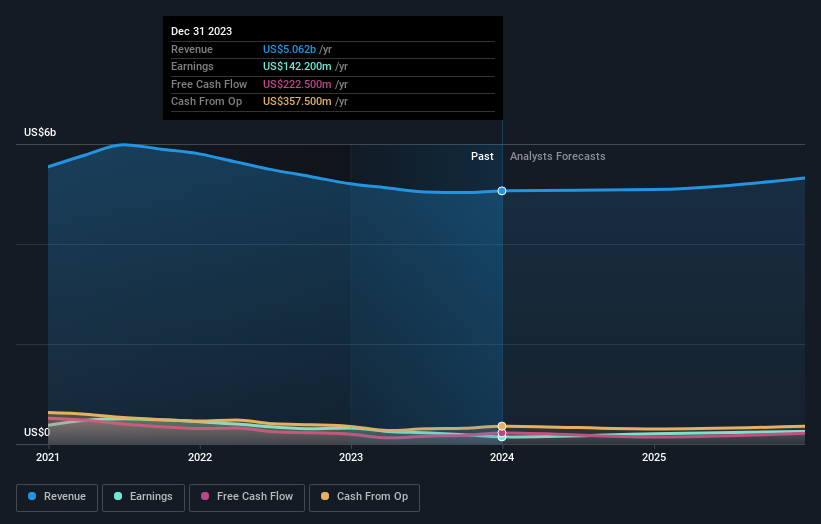Screen dimensions: 821x524
Task: Click the 2023 x-axis label
Action: 351,458
